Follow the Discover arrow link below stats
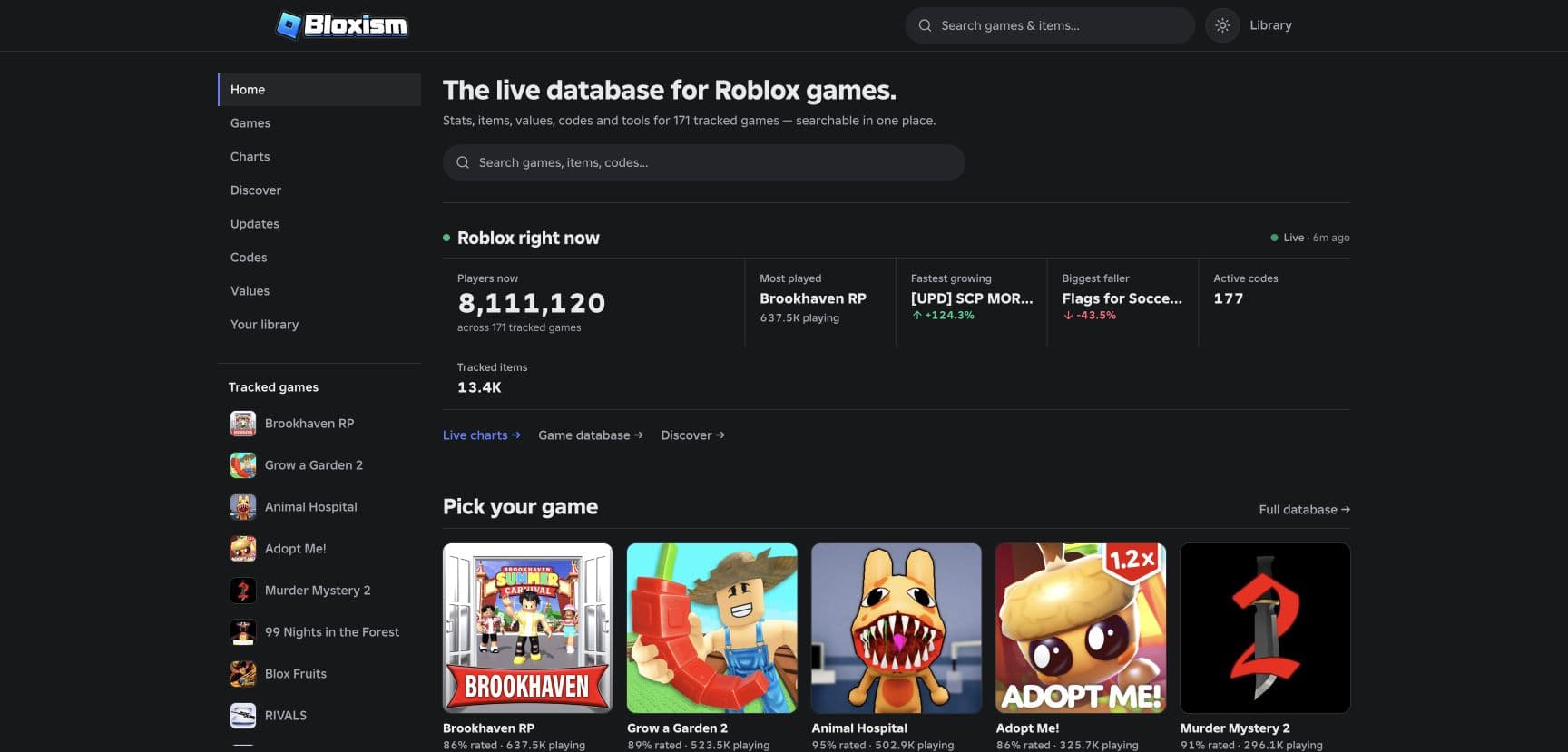Viewport: 1568px width, 752px height. coord(693,435)
